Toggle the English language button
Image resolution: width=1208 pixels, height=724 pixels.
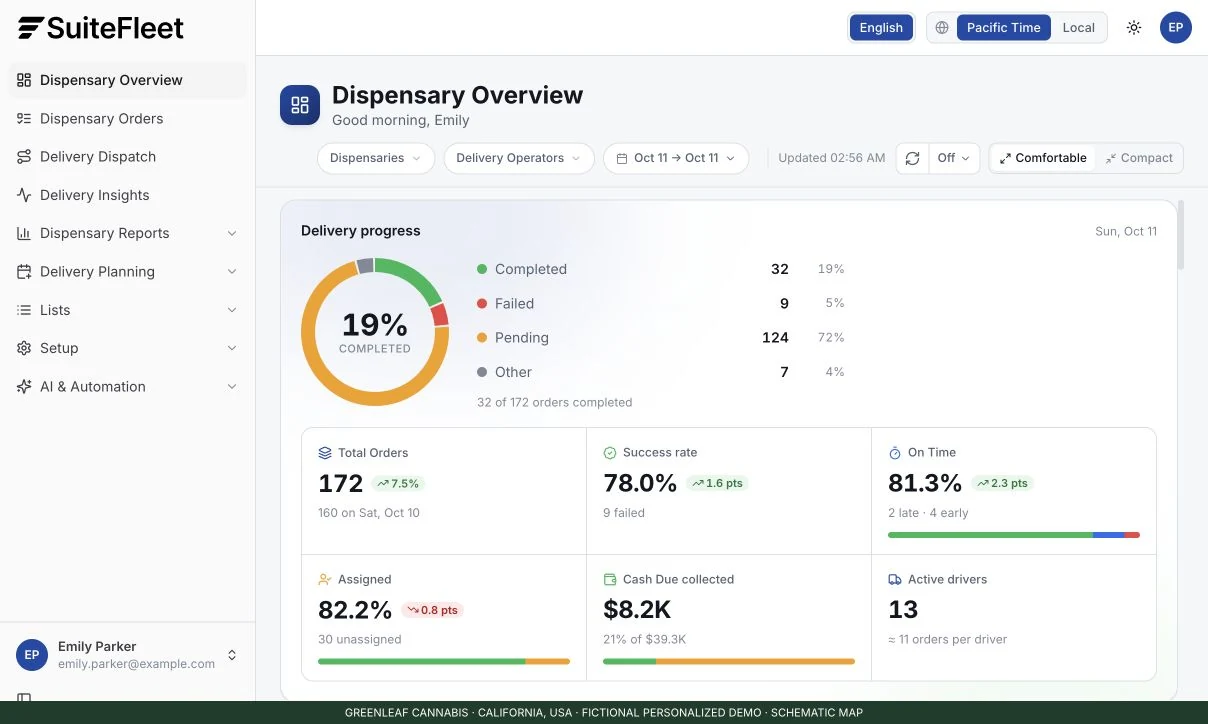(881, 28)
